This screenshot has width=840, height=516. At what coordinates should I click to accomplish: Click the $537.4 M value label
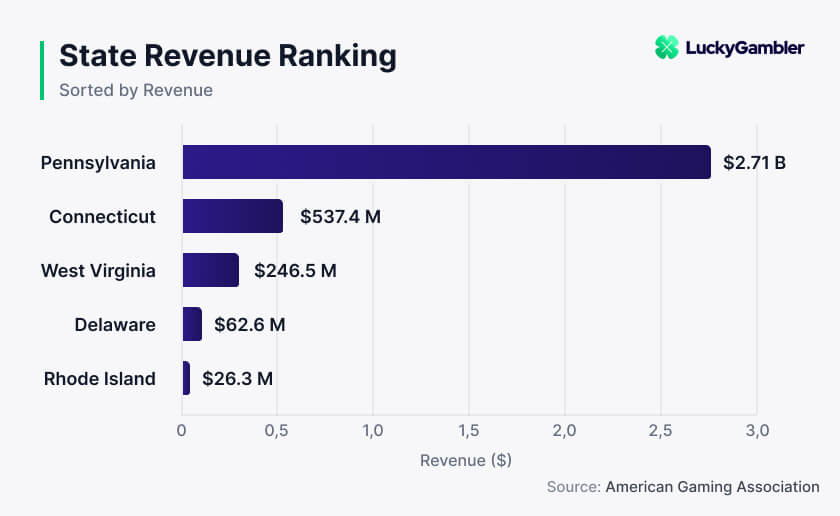341,216
